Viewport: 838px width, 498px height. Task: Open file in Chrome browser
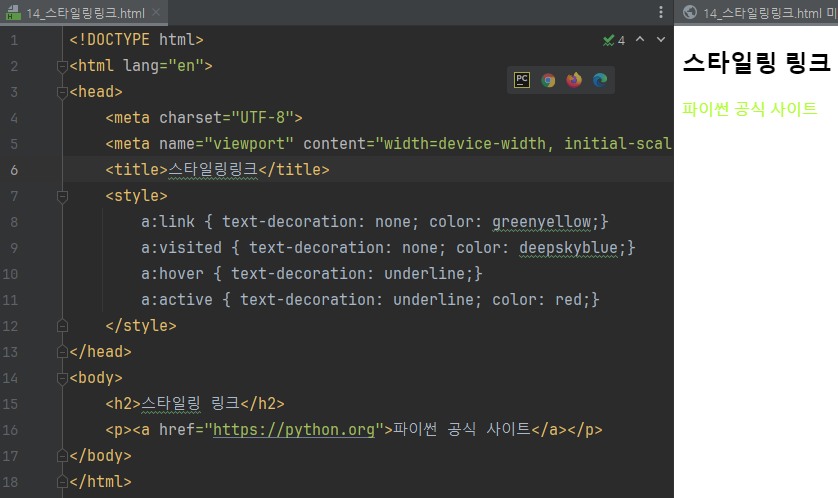(548, 80)
